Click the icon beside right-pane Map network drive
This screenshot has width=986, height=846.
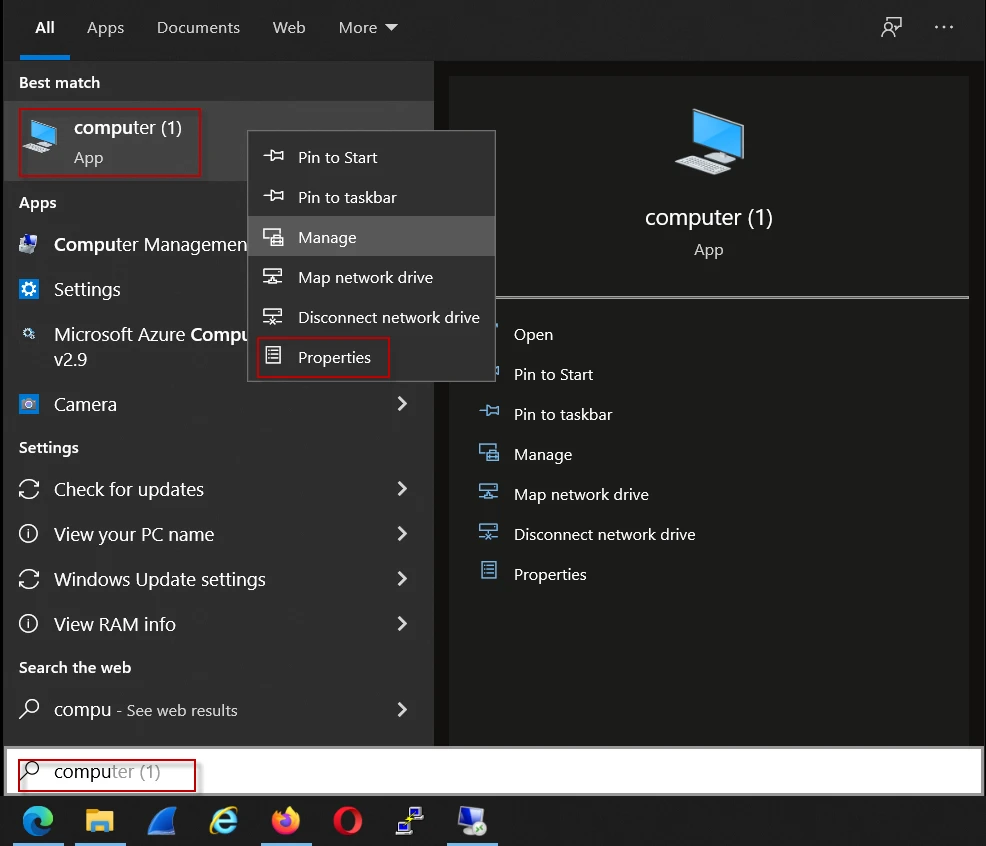coord(489,492)
